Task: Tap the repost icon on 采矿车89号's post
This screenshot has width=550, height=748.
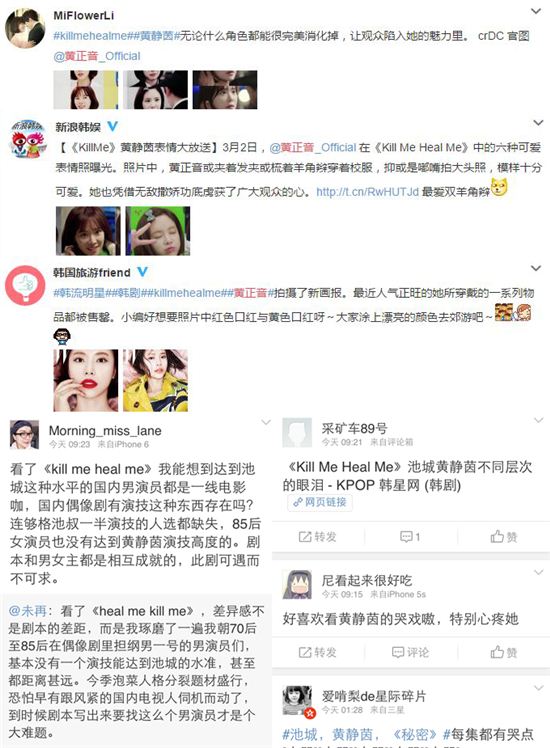Action: point(317,537)
